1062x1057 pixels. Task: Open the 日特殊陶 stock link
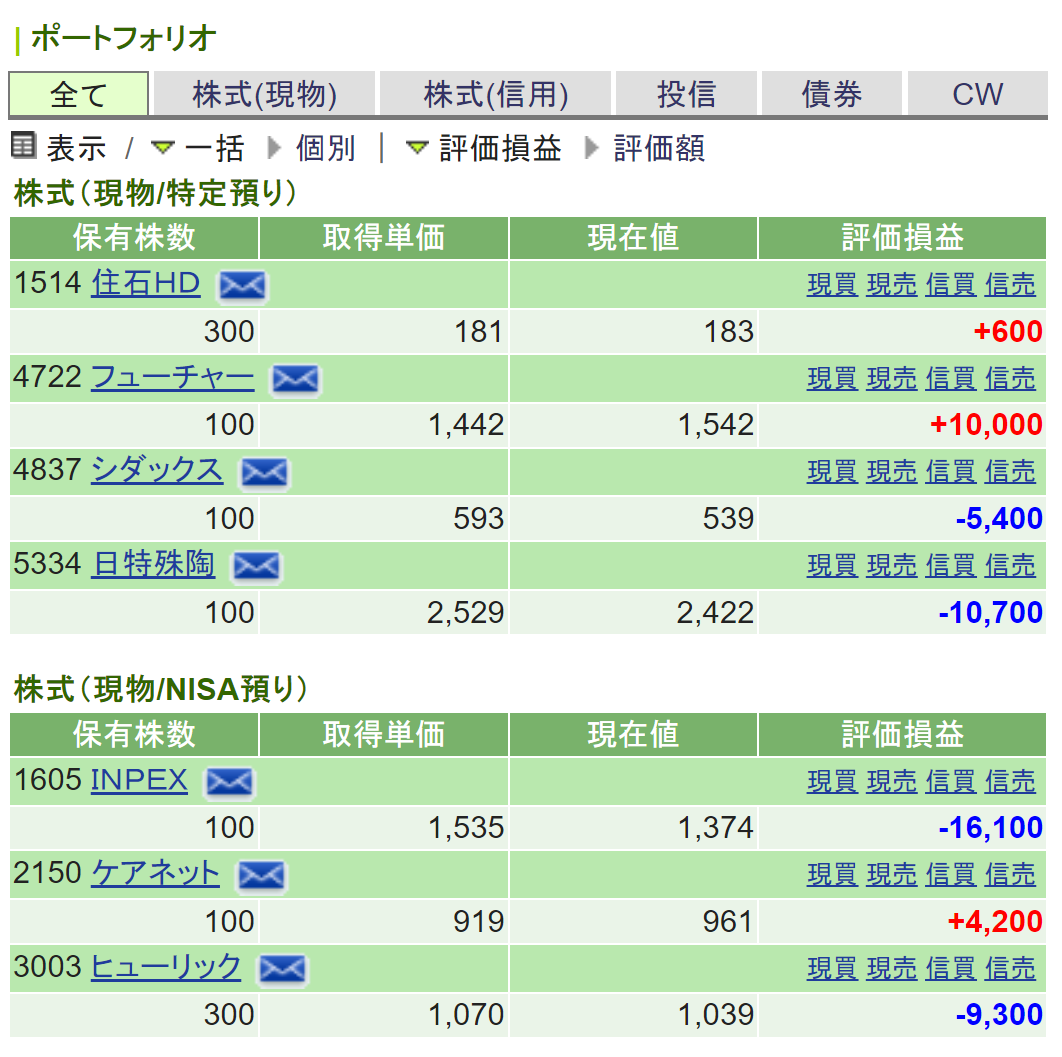point(154,564)
